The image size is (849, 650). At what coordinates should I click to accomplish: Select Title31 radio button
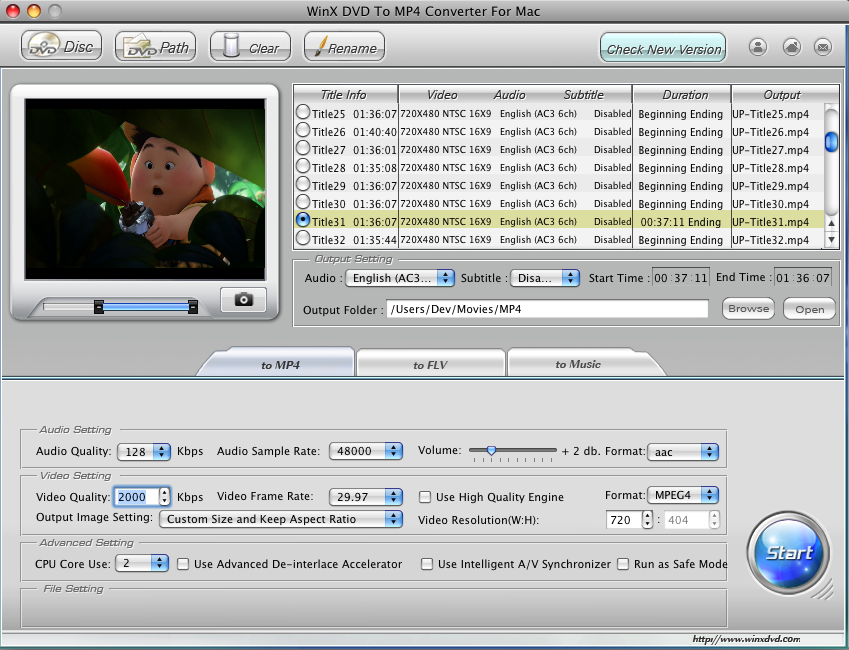303,219
